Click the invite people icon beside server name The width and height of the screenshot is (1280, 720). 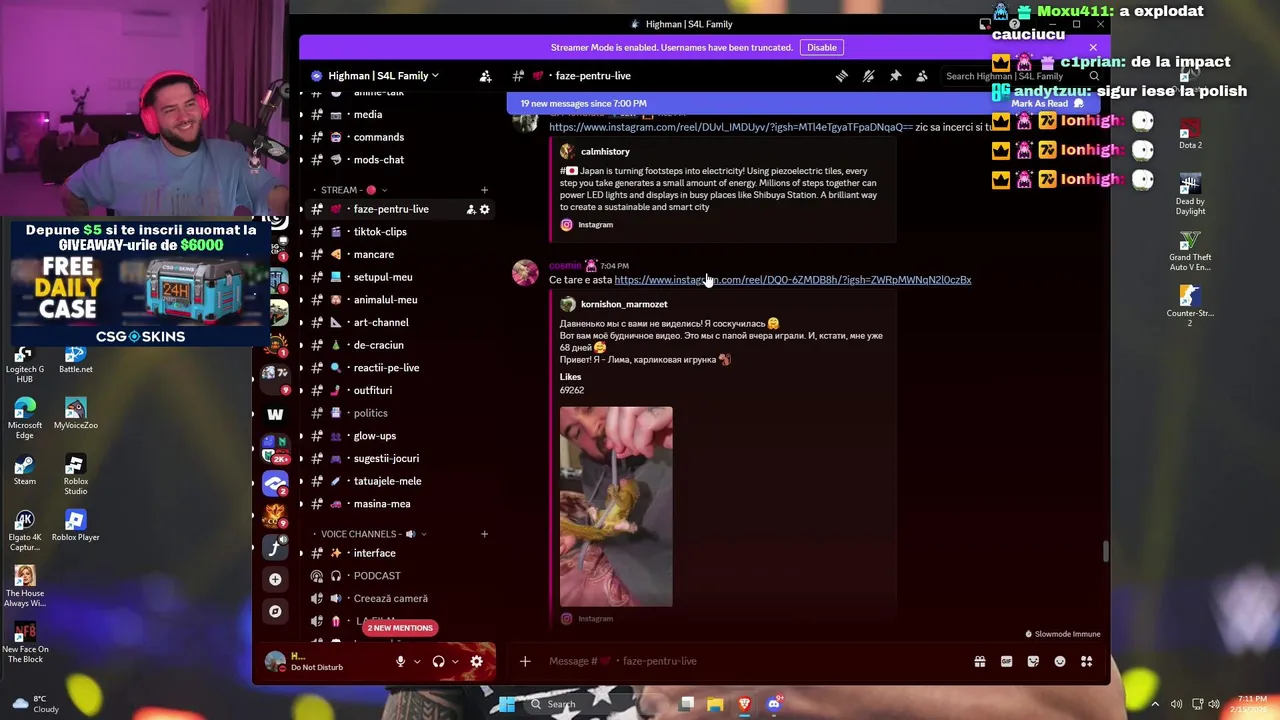[x=485, y=76]
